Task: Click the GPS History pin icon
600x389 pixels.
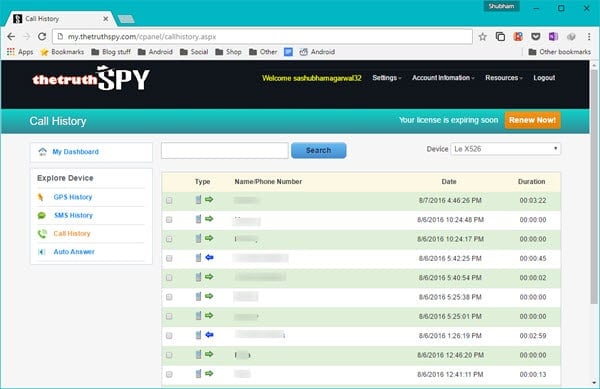Action: [x=41, y=197]
